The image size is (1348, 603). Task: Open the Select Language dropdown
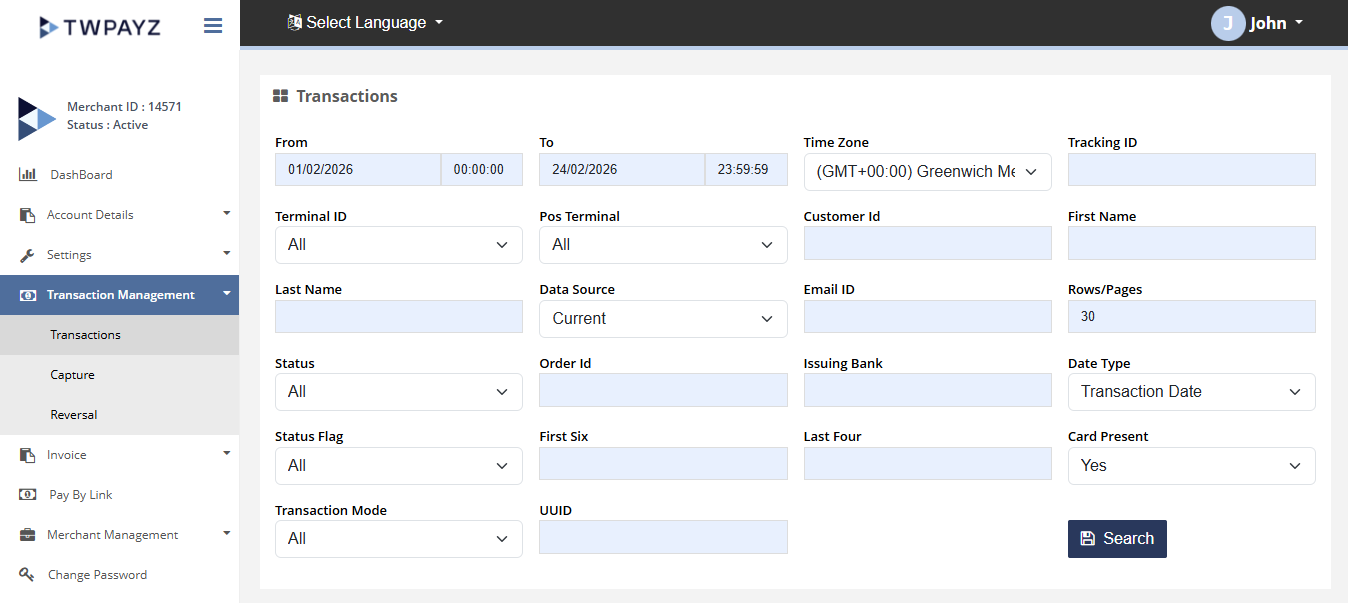pyautogui.click(x=365, y=22)
